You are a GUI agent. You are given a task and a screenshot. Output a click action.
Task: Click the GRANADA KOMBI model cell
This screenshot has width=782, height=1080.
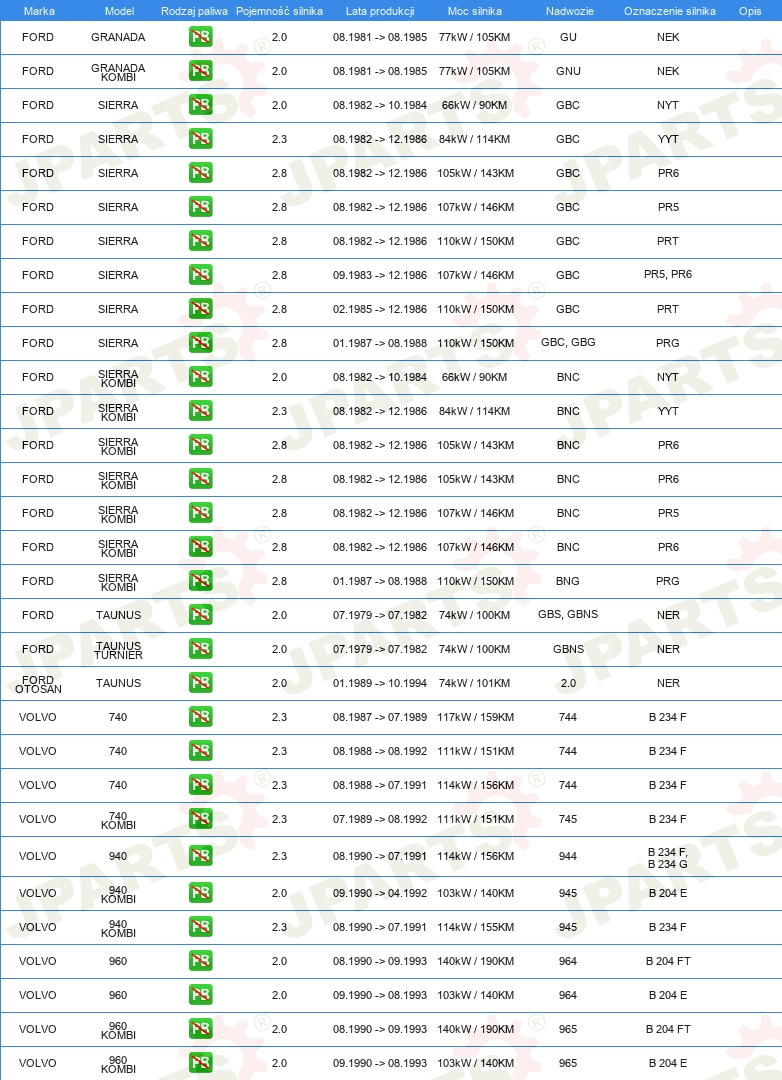click(119, 72)
